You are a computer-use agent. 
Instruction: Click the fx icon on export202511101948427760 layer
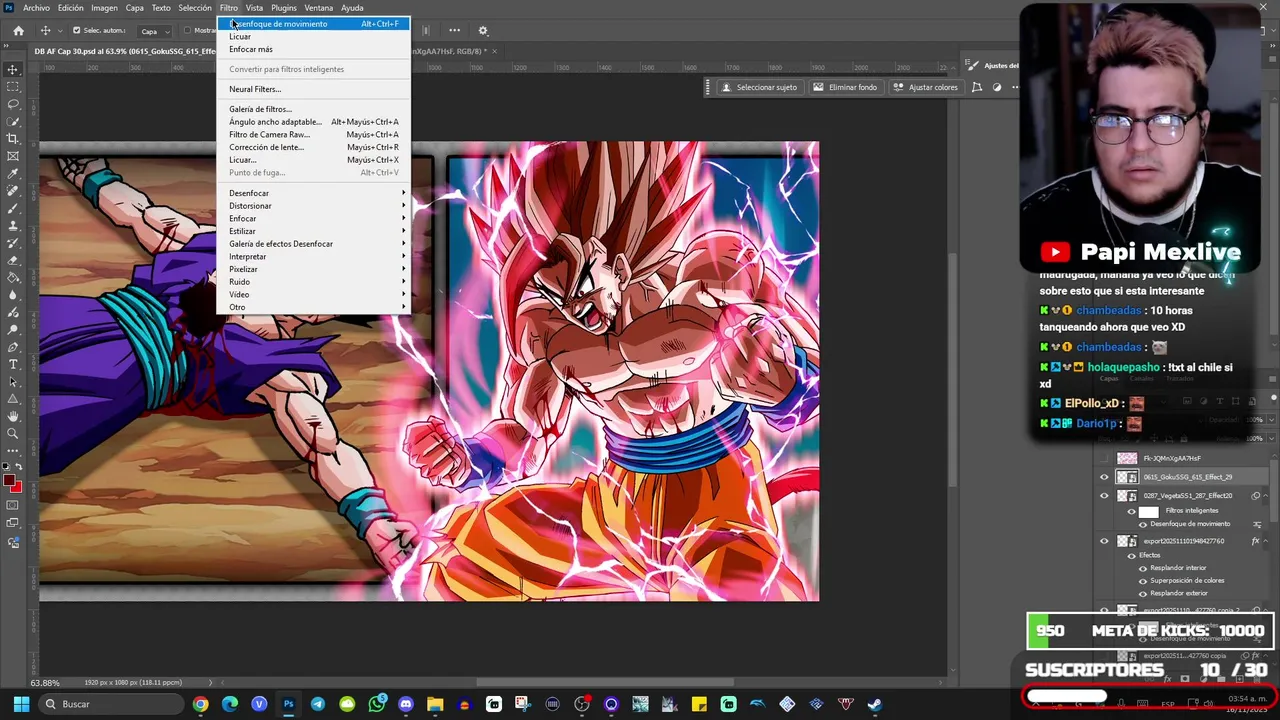(x=1256, y=541)
